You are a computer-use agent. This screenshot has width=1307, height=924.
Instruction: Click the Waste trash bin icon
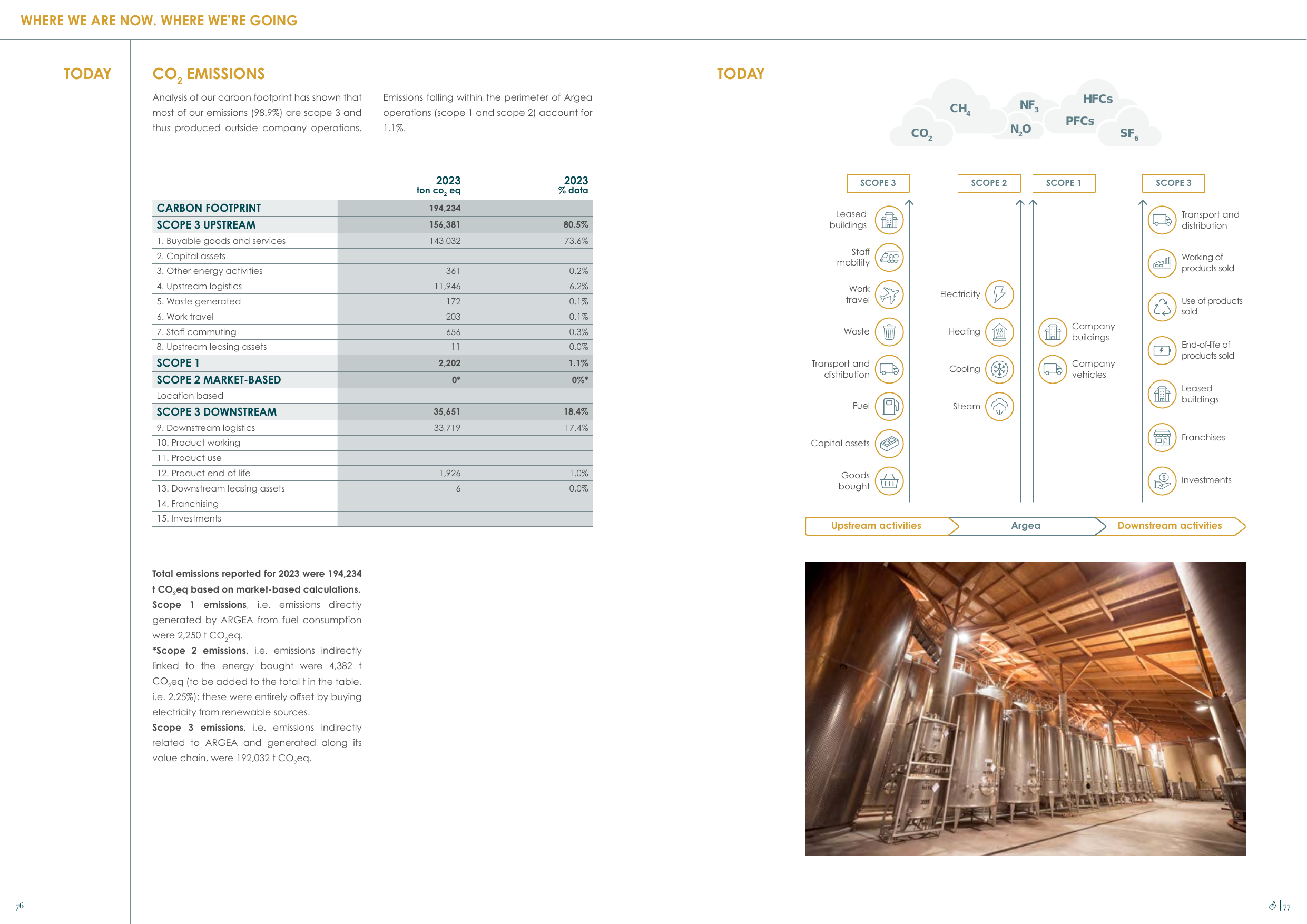889,332
